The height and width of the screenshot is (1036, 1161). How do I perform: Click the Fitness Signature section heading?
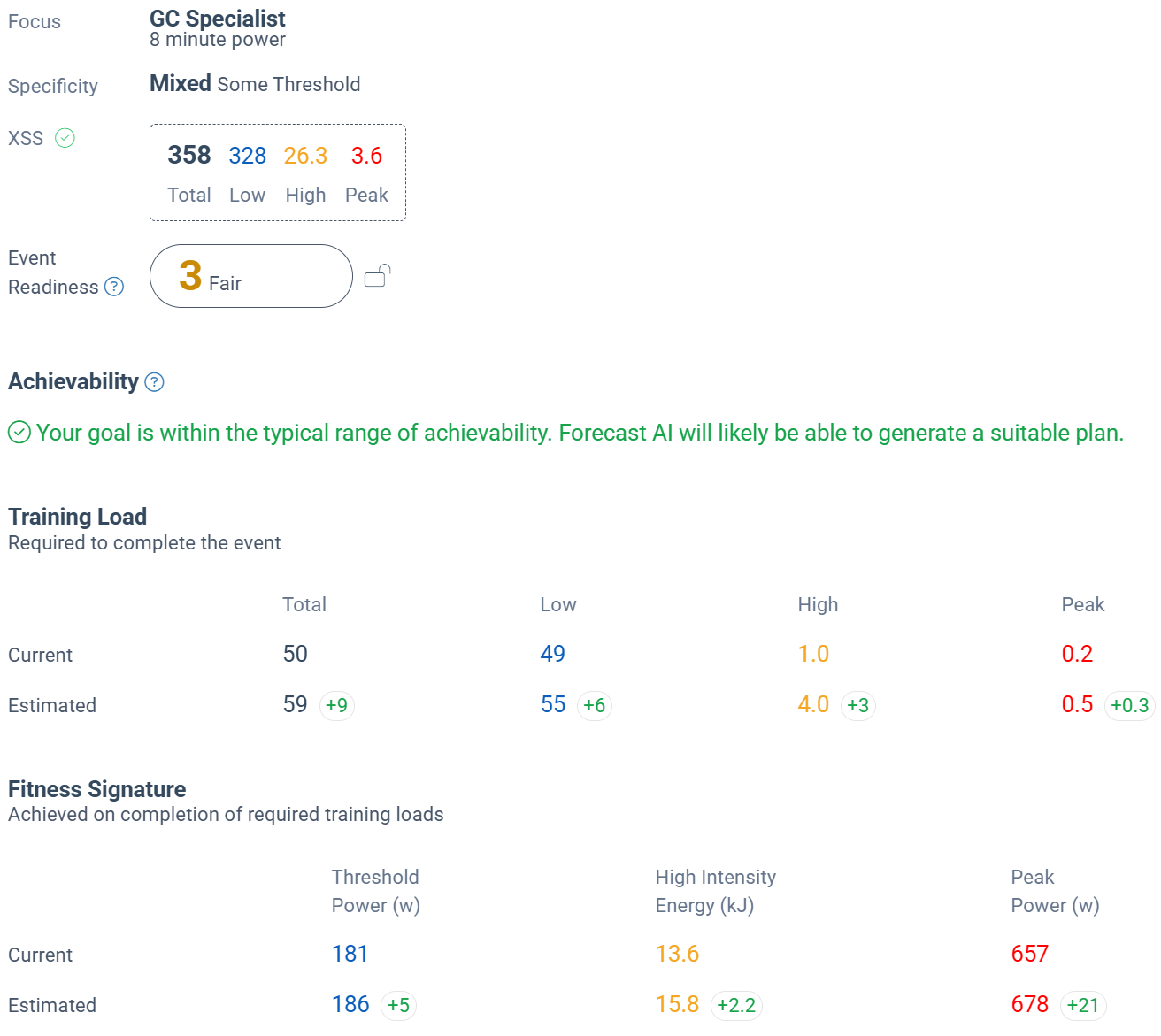click(97, 789)
